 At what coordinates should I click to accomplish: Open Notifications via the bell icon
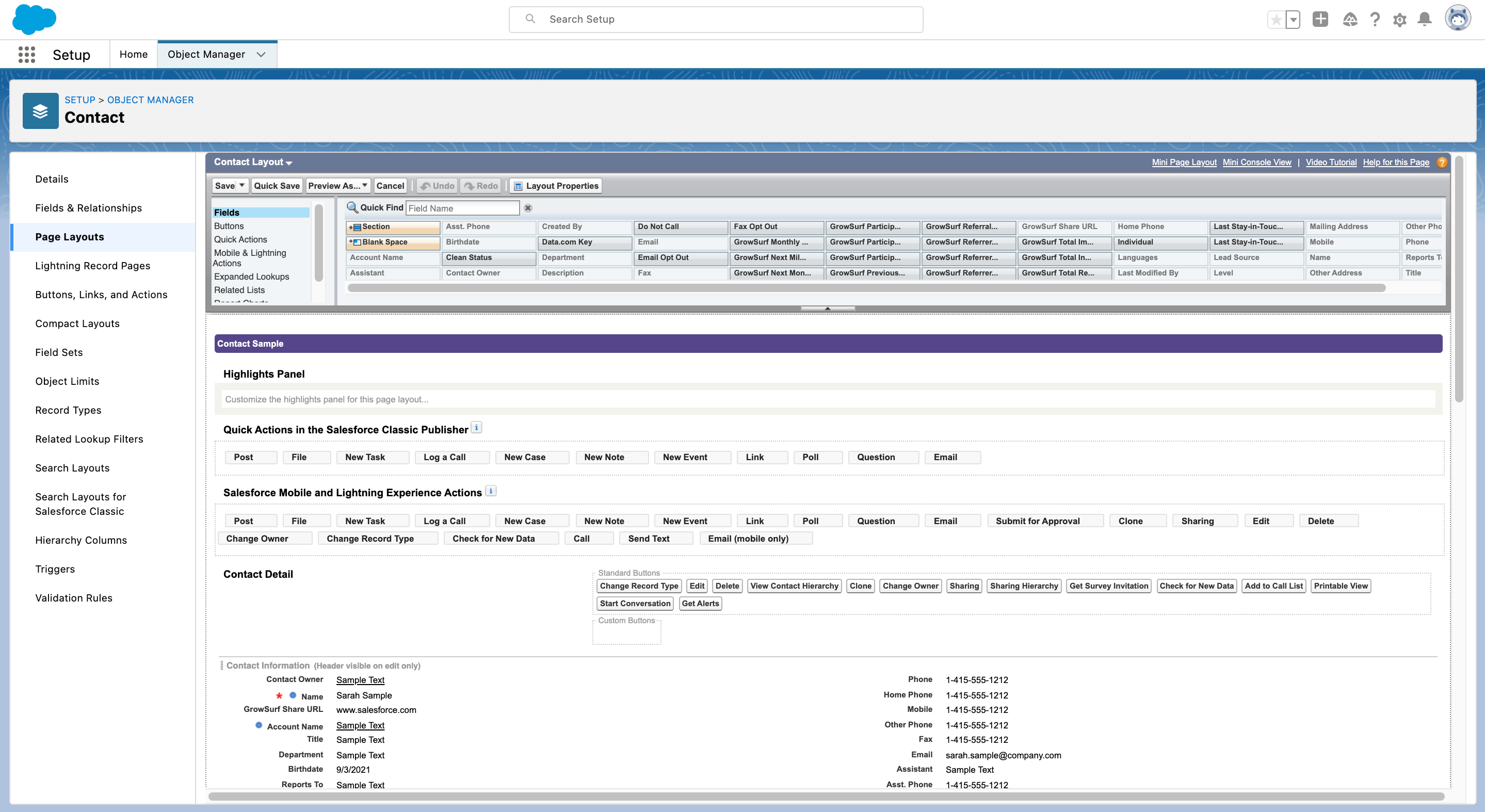[1424, 19]
